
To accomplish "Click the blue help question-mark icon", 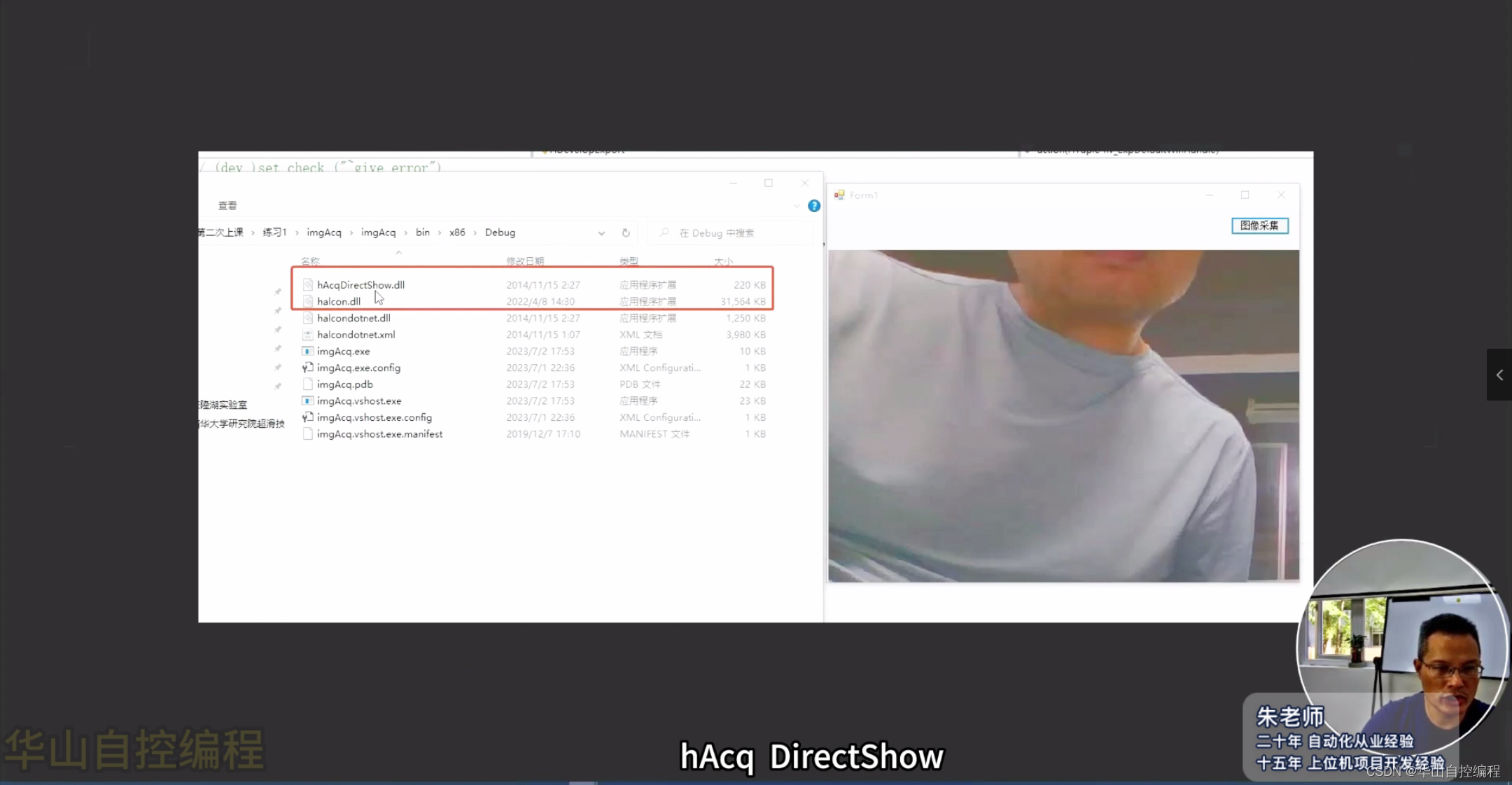I will point(813,206).
